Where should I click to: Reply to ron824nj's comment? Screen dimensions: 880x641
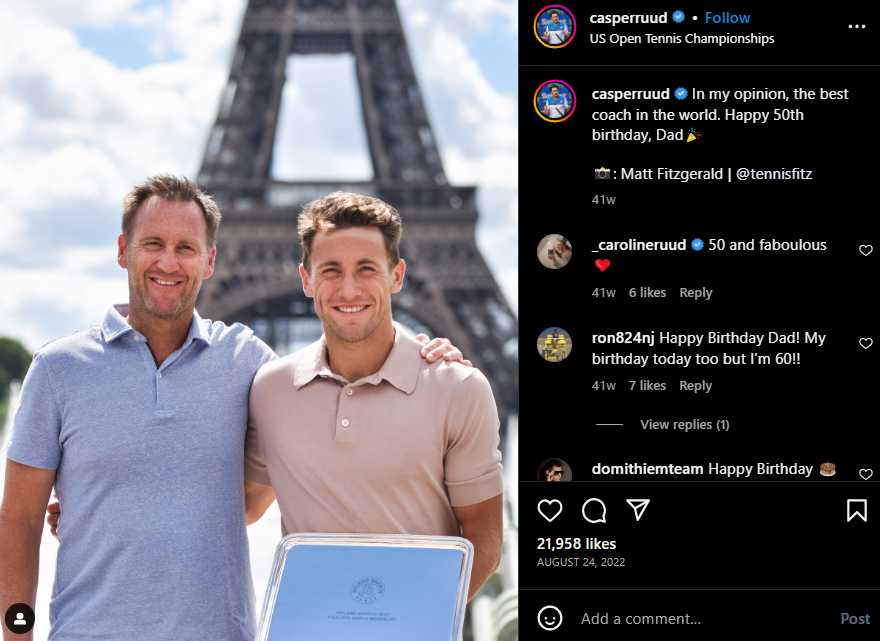click(x=695, y=386)
